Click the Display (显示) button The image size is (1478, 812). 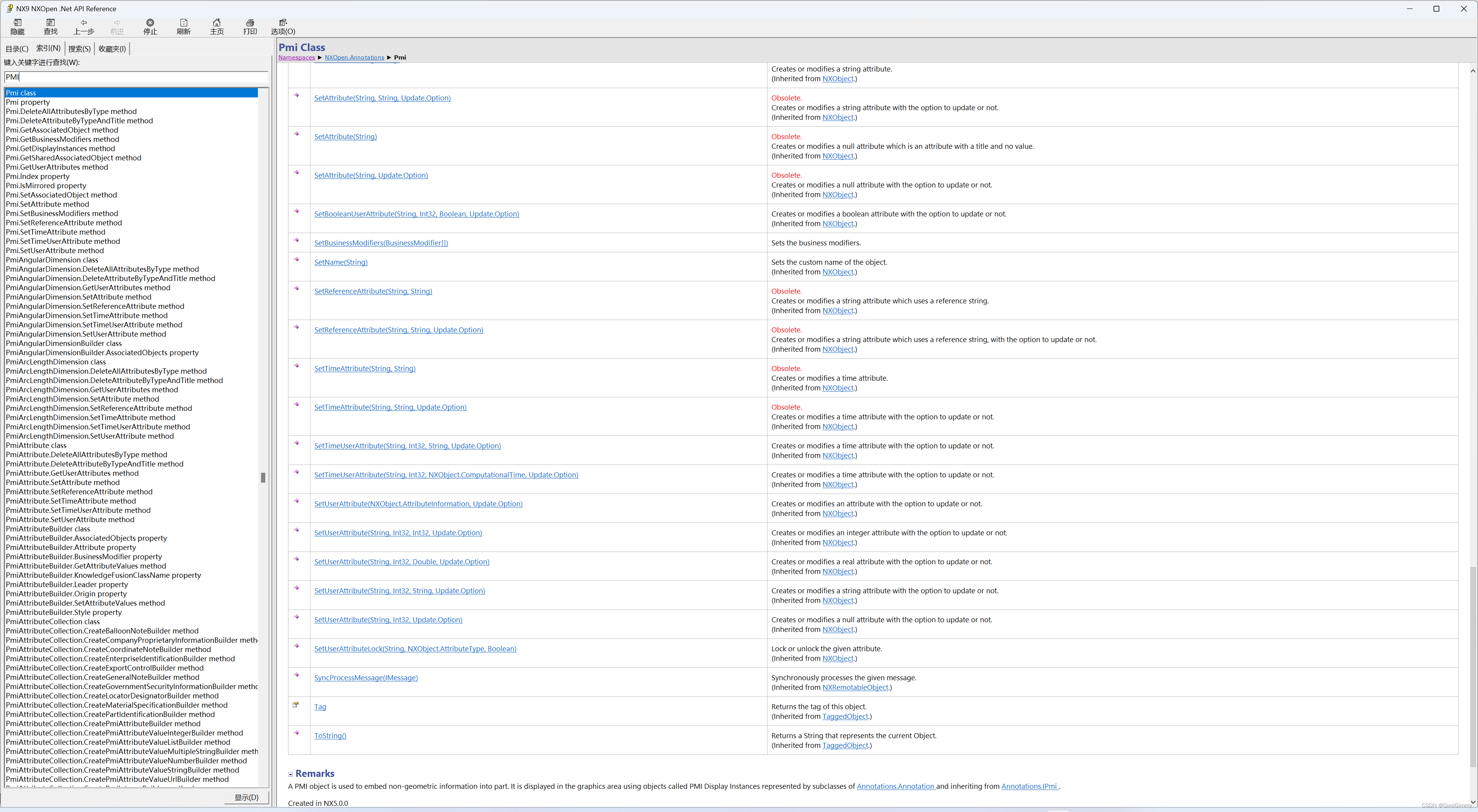click(247, 798)
